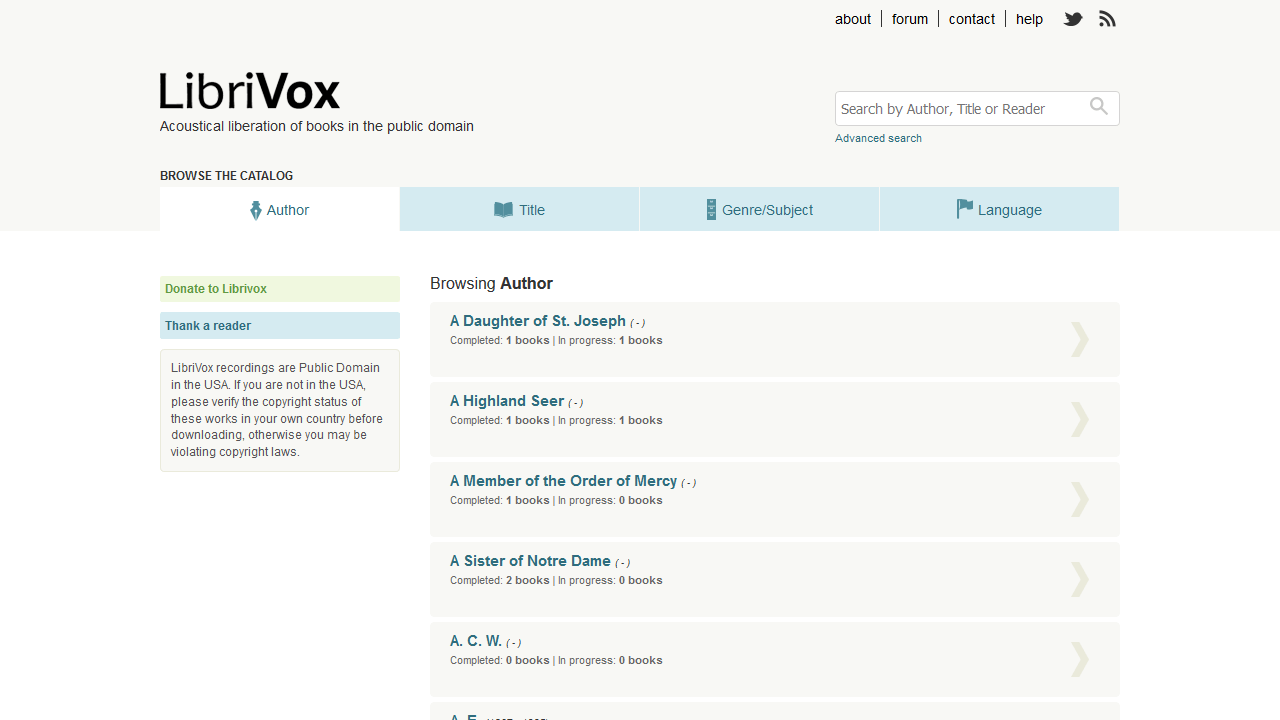Screen dimensions: 1280x720
Task: Click 'Completed: 2 books' under A Sister of Notre Dame
Action: coord(500,580)
